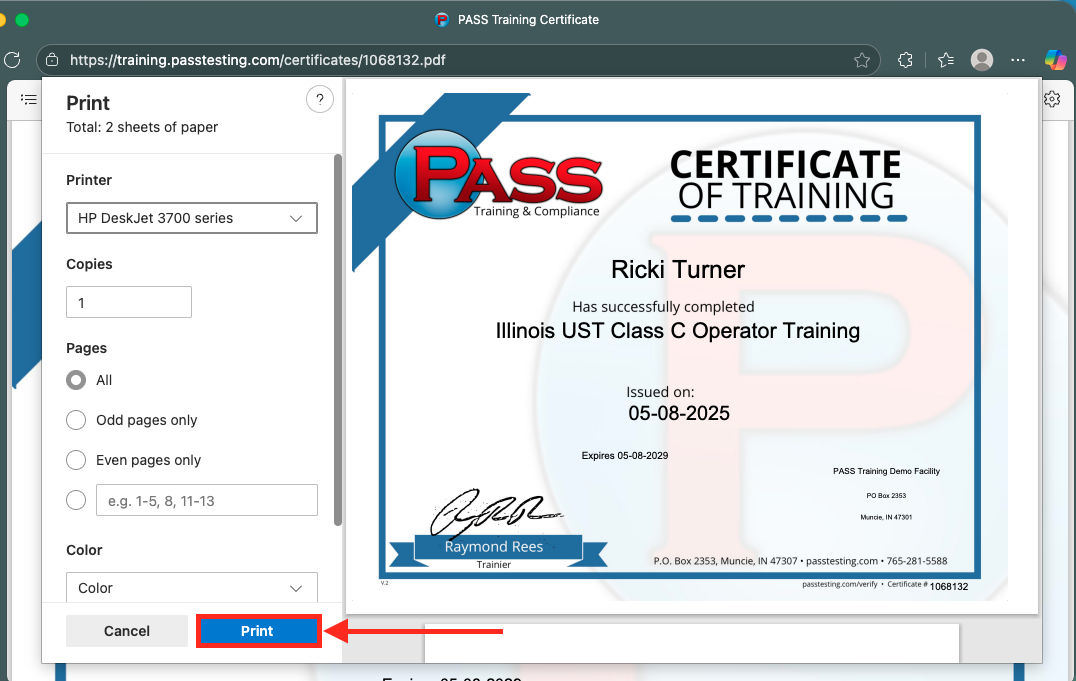Click the certificate preview page

(692, 346)
